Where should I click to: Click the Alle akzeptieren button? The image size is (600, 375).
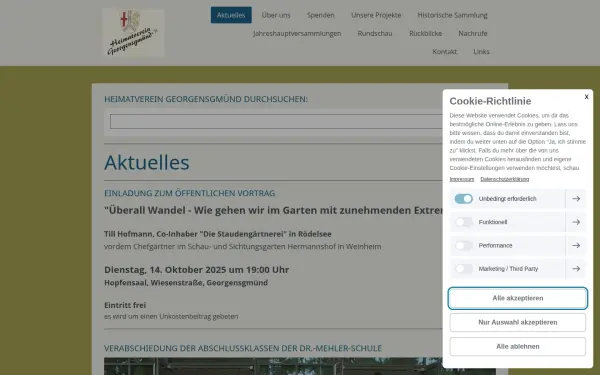click(x=518, y=298)
